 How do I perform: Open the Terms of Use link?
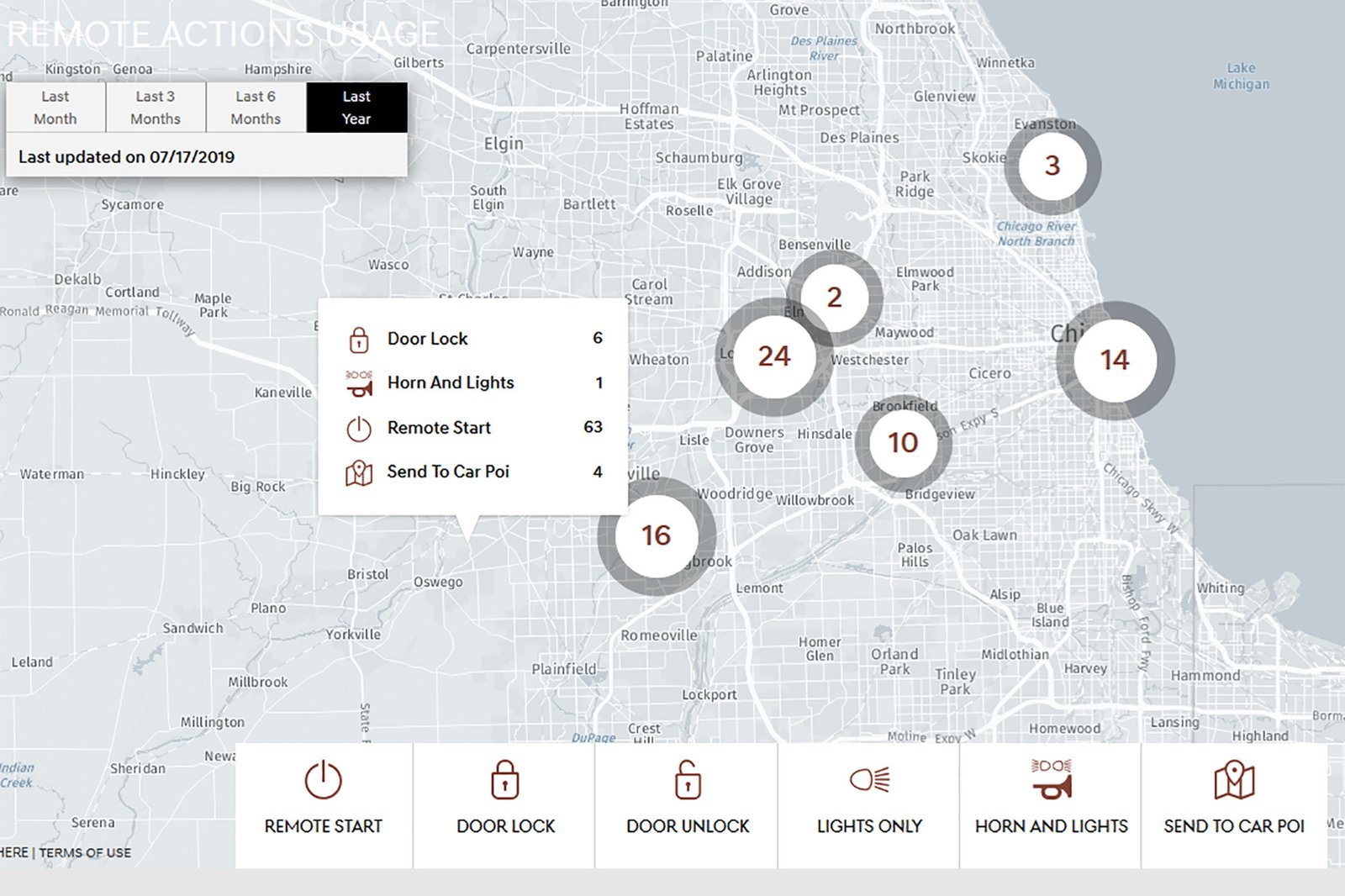click(x=85, y=852)
